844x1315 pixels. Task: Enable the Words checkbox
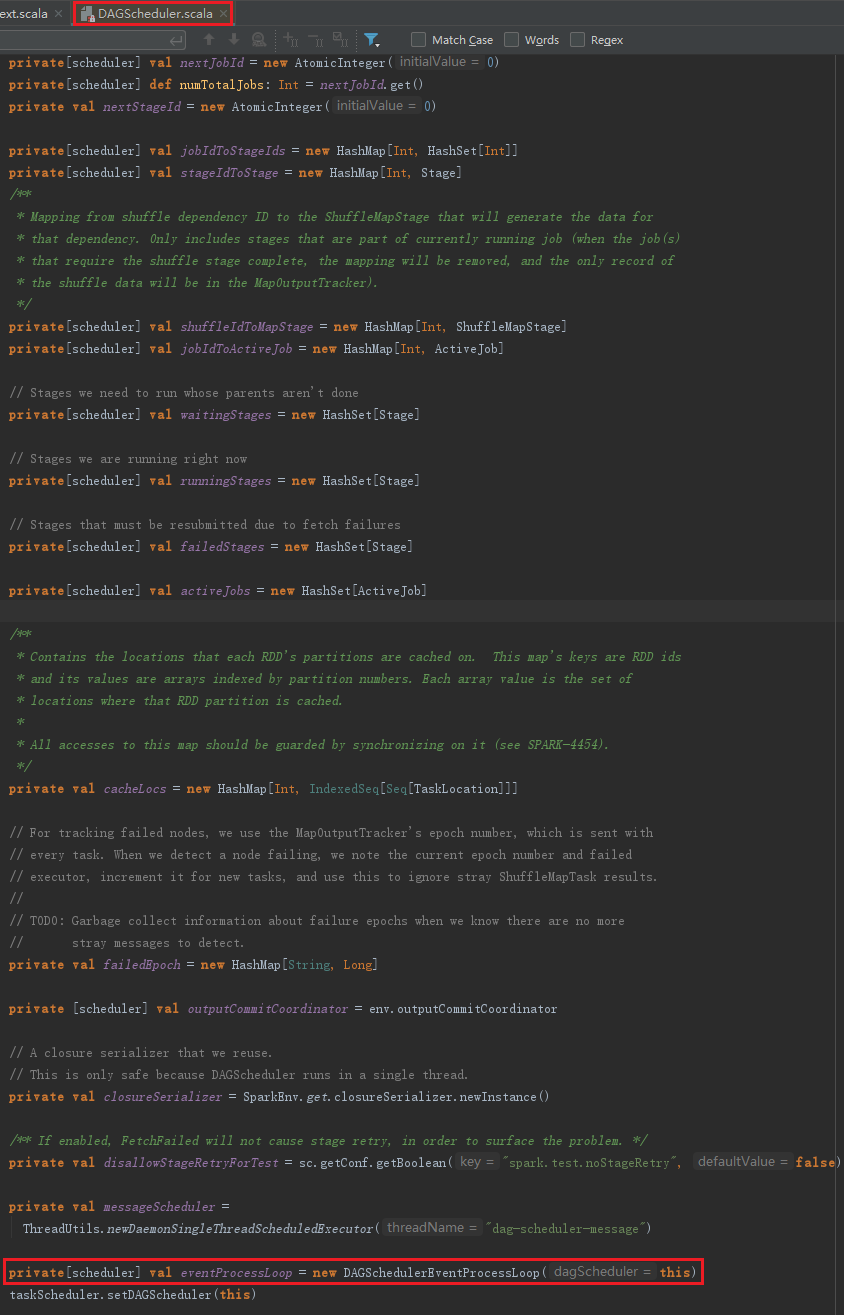[512, 40]
